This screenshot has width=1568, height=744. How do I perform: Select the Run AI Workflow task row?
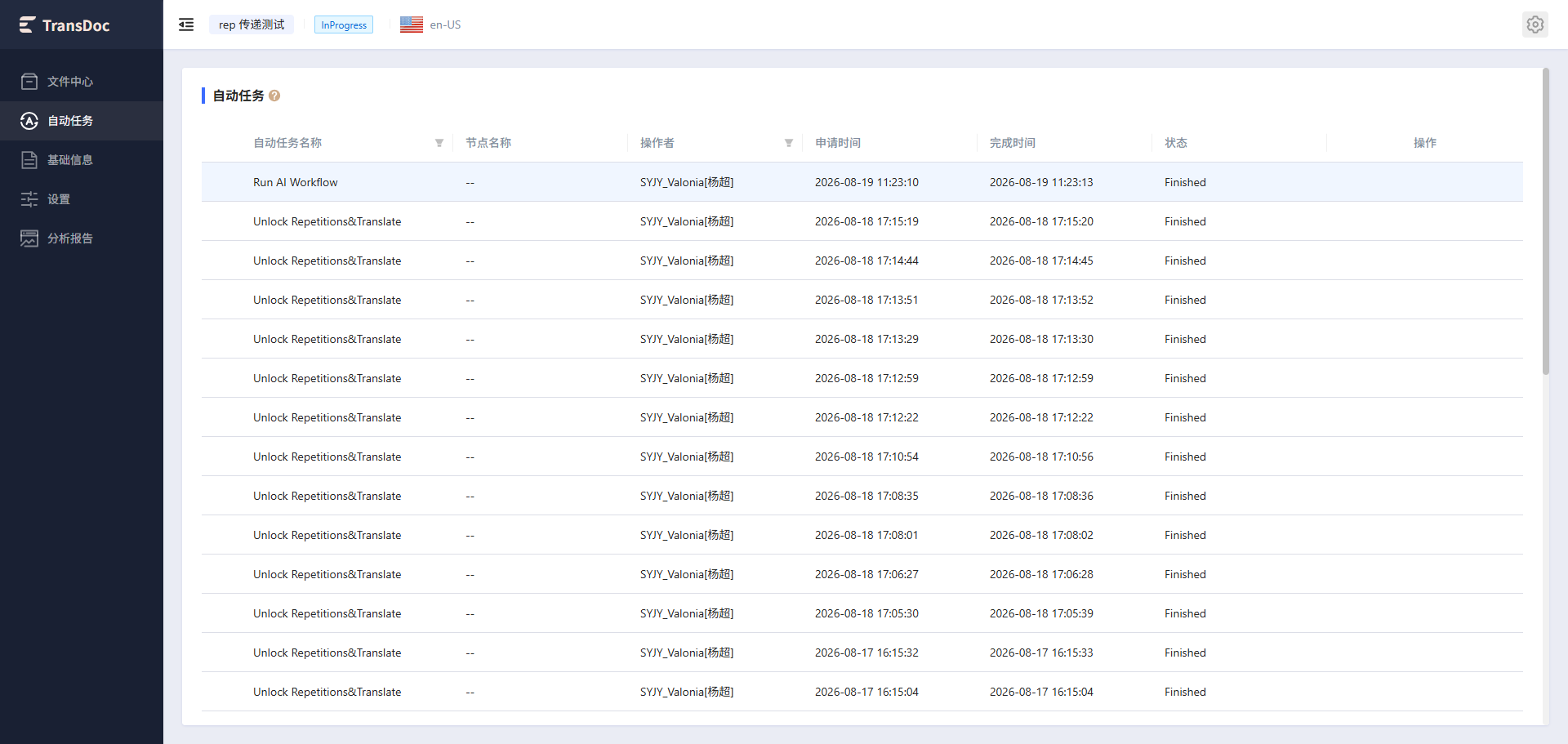click(862, 182)
